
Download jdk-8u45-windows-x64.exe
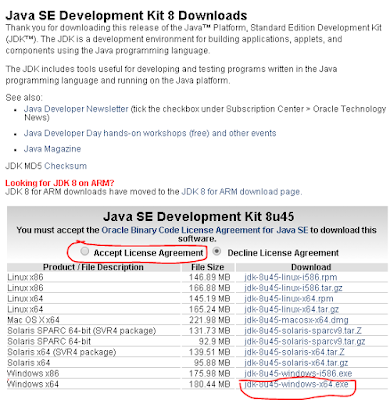[x=296, y=384]
